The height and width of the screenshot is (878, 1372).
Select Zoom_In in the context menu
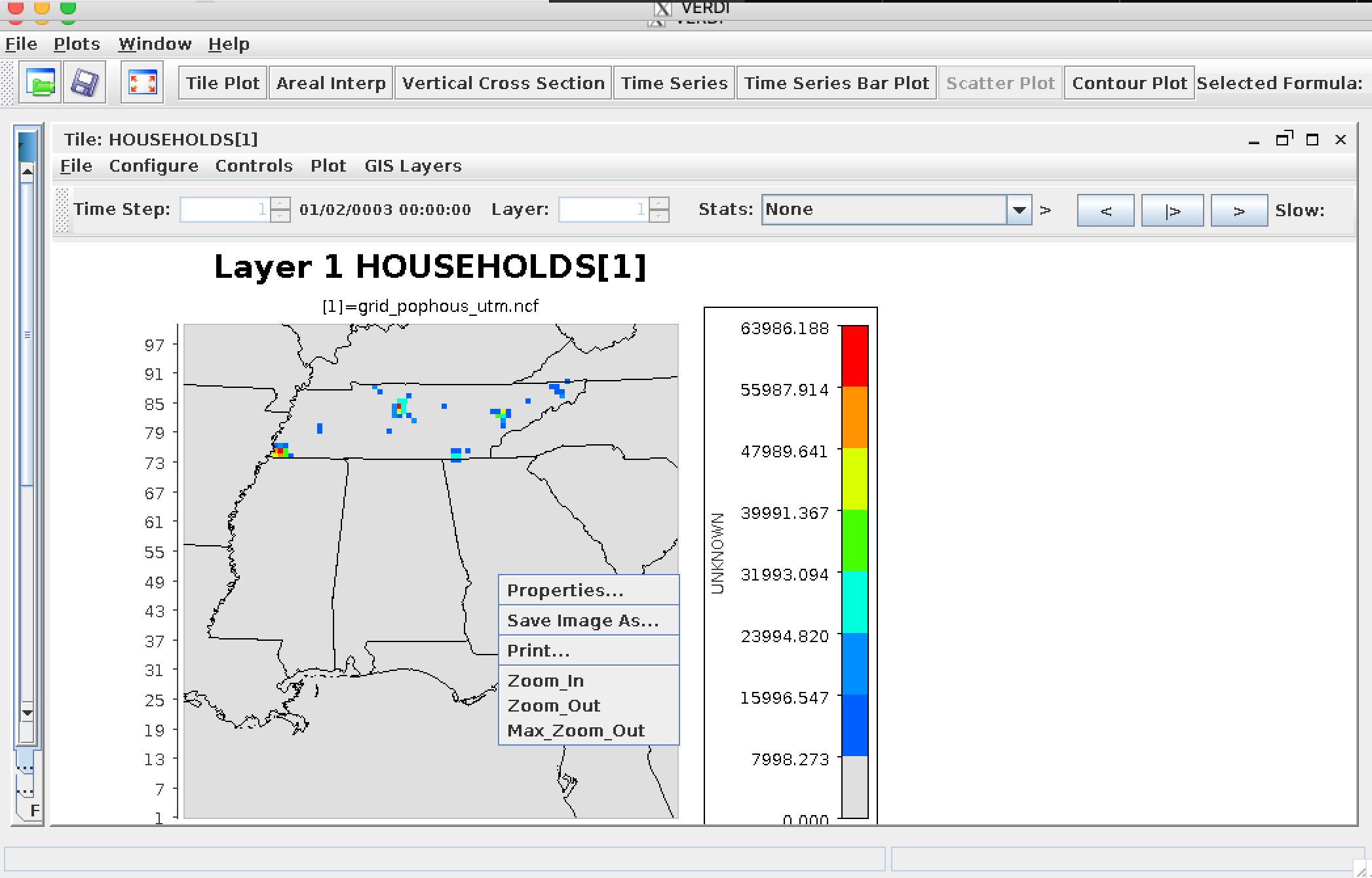tap(545, 681)
